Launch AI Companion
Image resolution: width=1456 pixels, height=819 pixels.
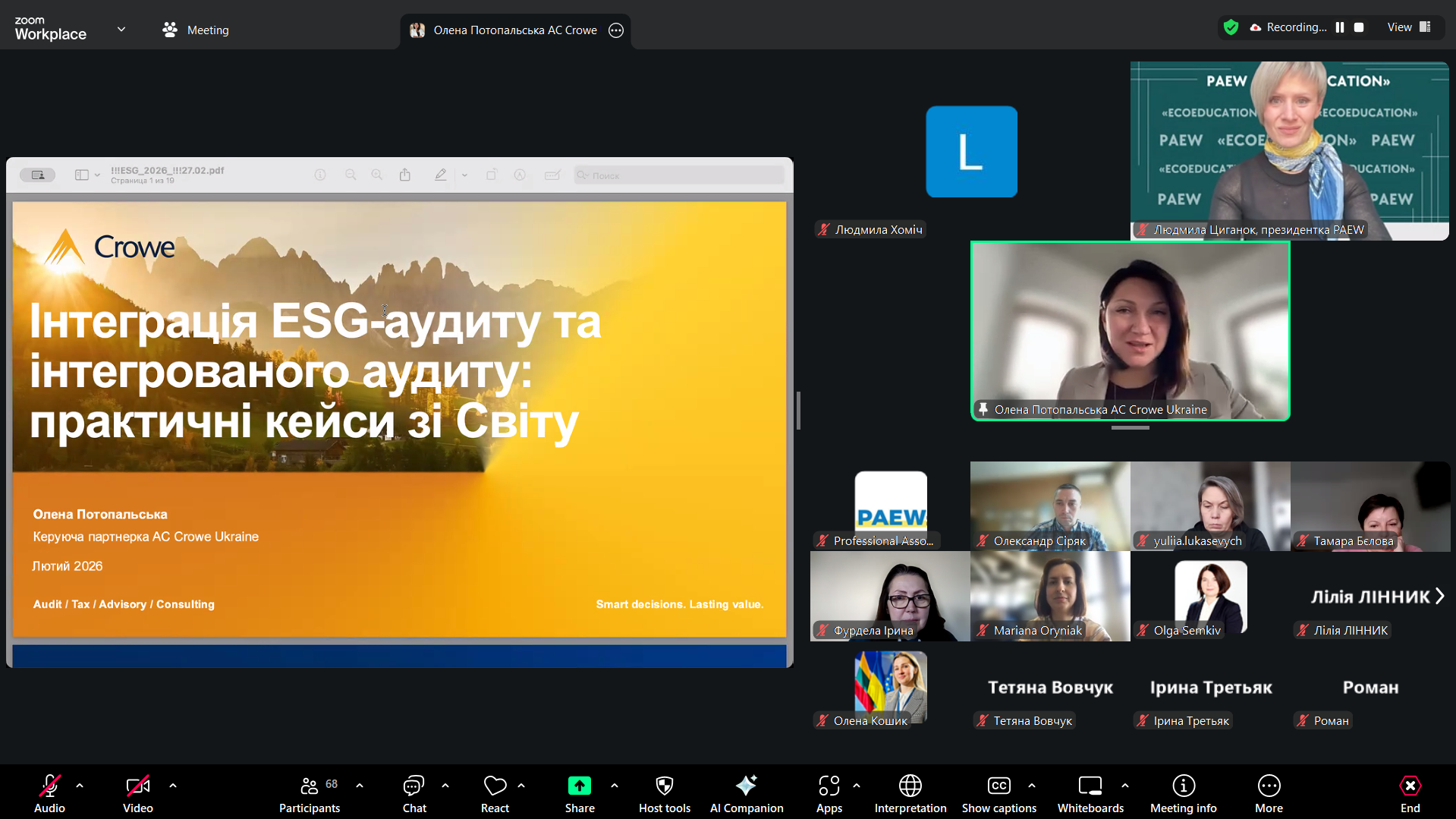[746, 792]
